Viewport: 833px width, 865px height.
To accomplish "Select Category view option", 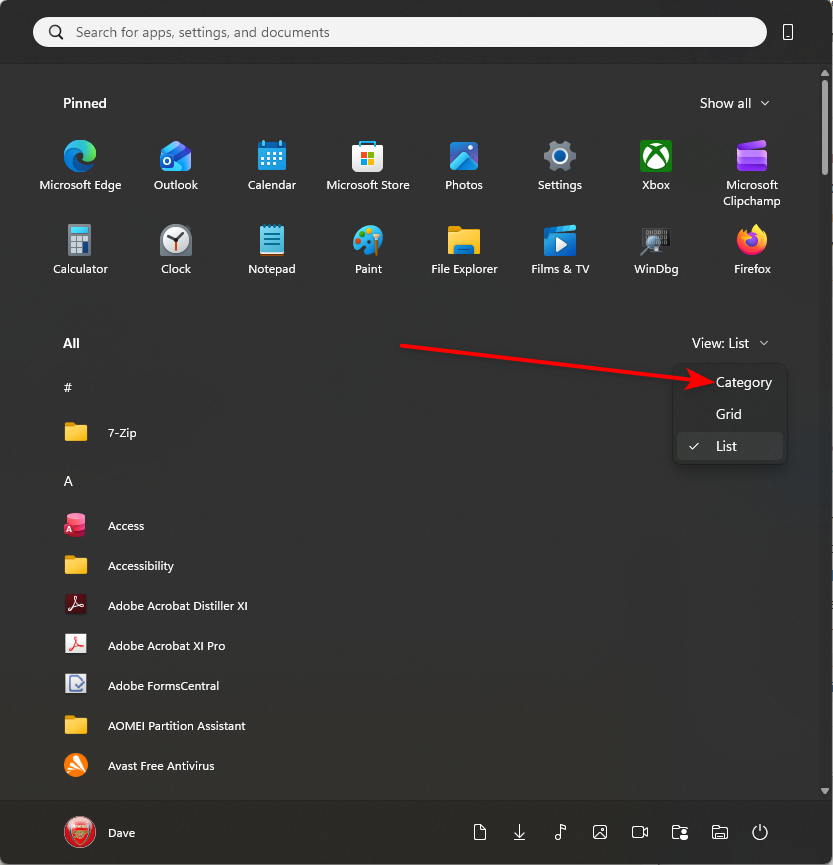I will tap(729, 382).
